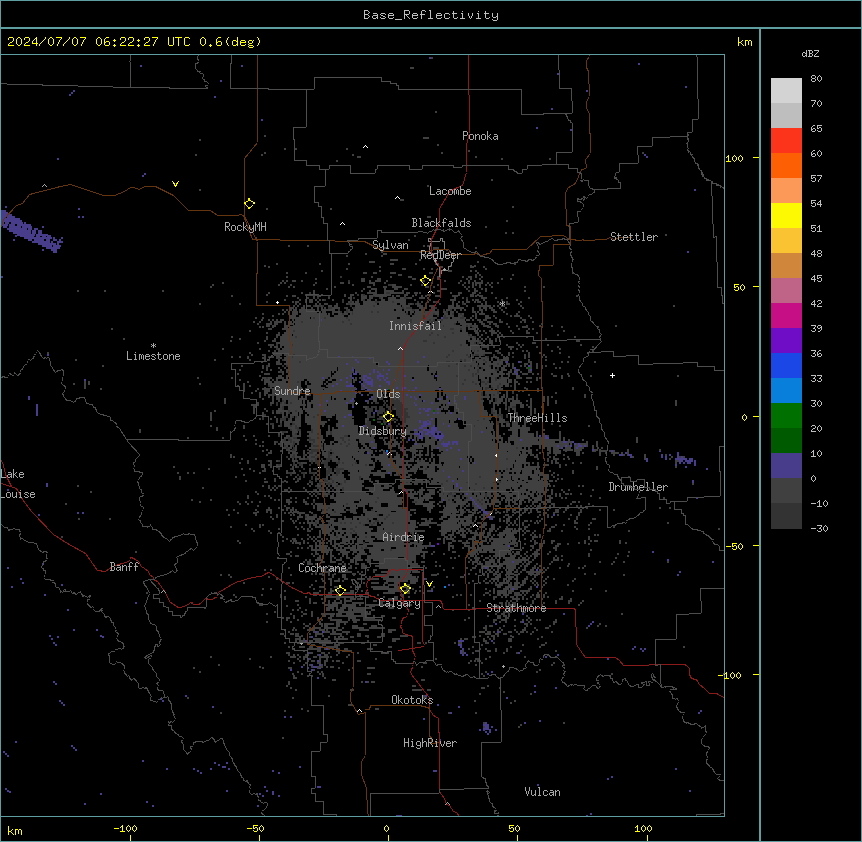Select the -30 value on the dBZ legend
Screen dimensions: 862x842
click(819, 528)
